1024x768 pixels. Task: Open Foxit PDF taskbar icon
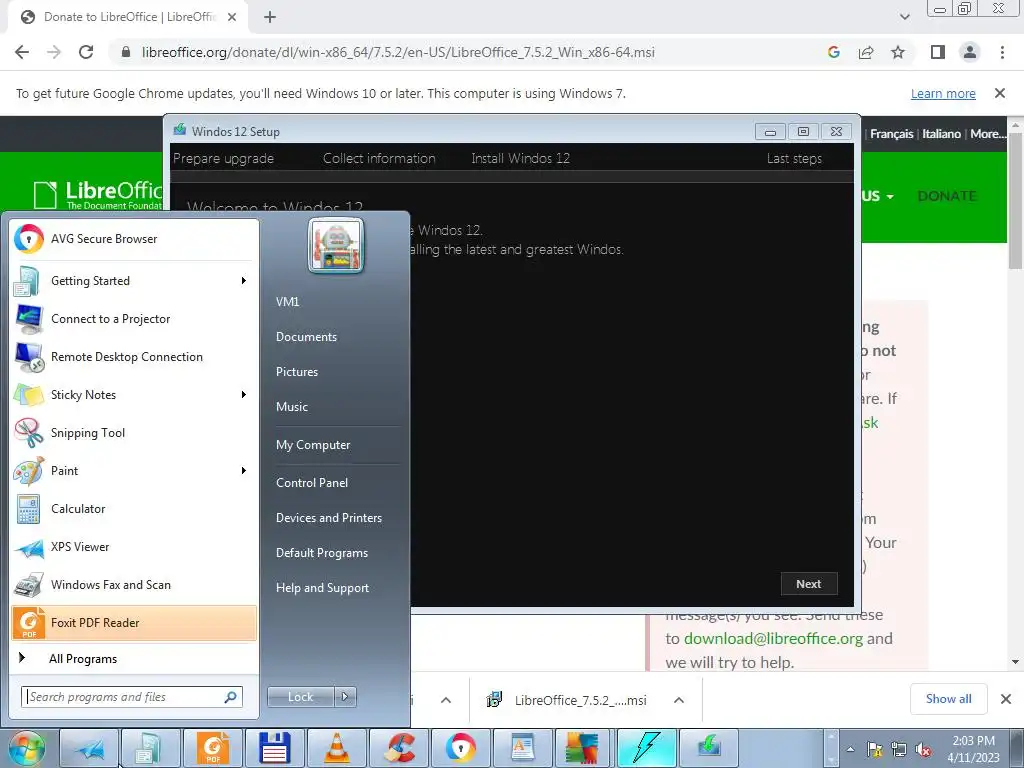[x=213, y=748]
